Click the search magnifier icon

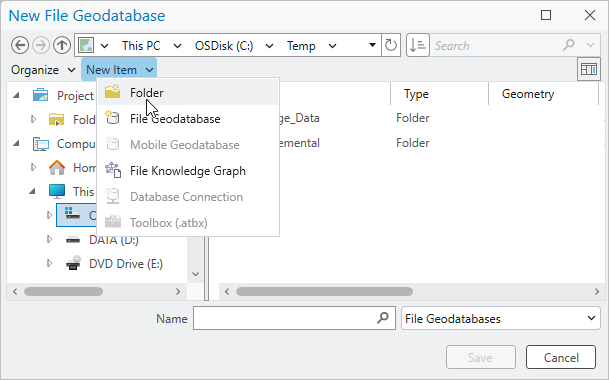(569, 45)
